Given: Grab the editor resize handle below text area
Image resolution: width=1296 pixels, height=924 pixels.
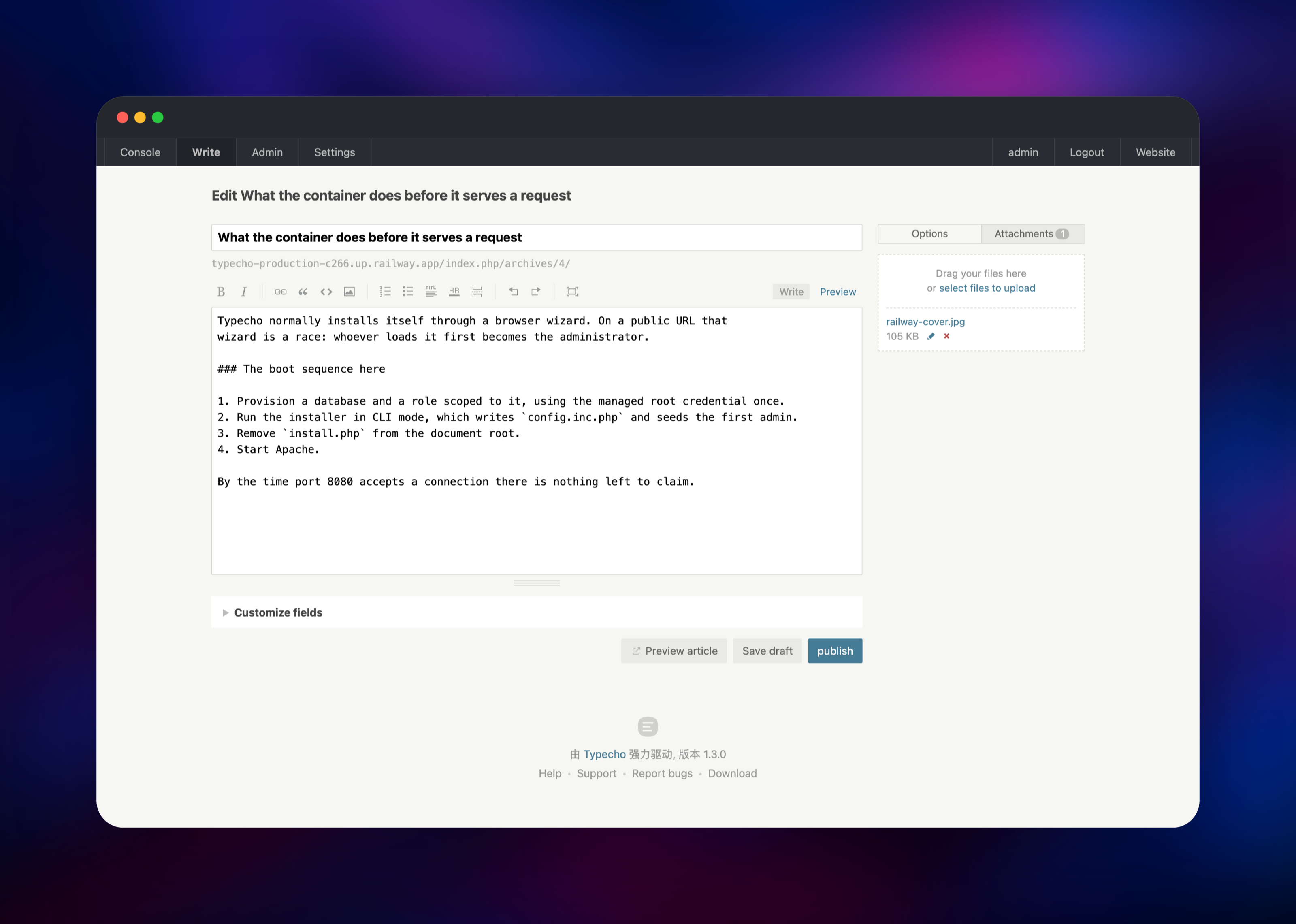Looking at the screenshot, I should [537, 583].
